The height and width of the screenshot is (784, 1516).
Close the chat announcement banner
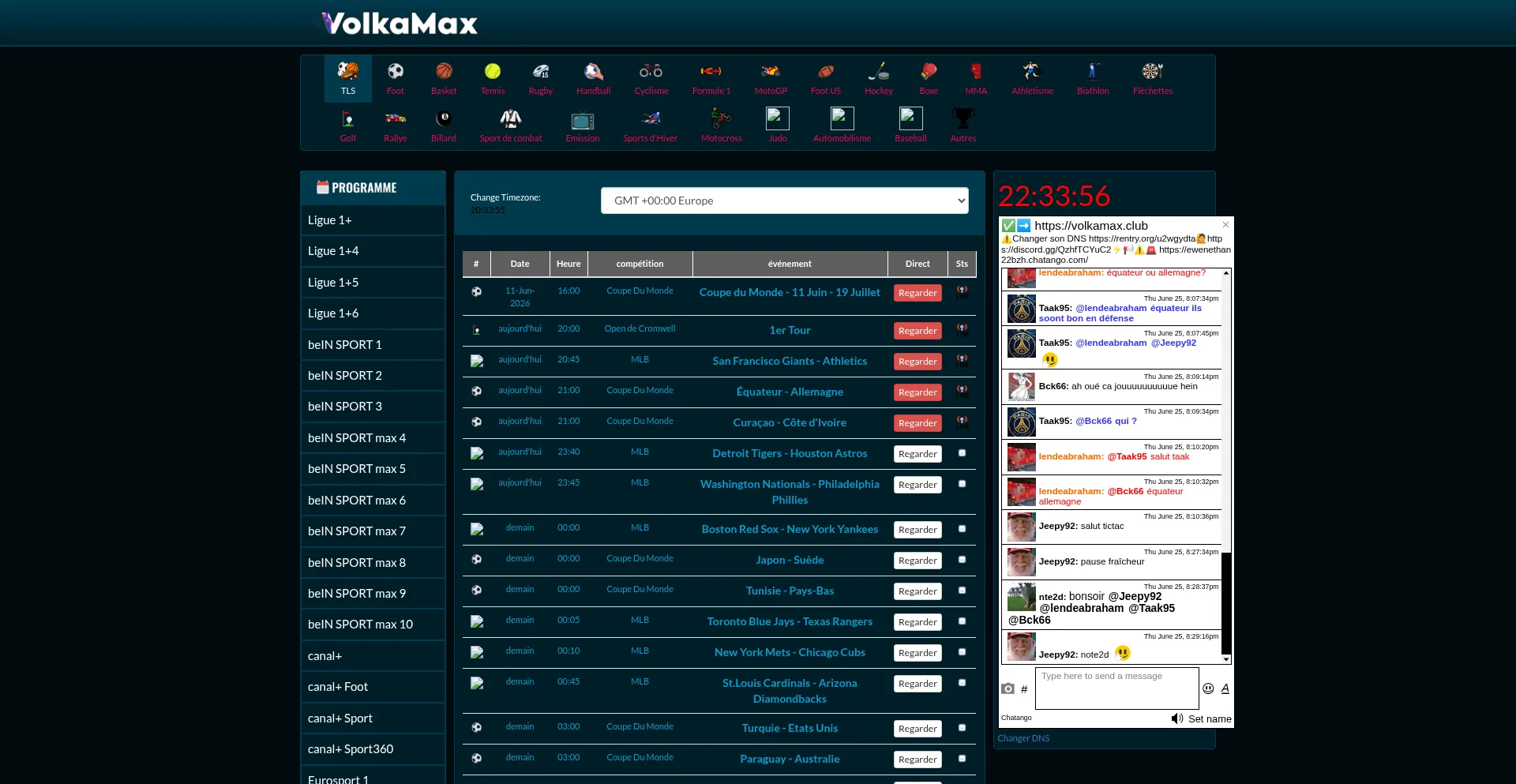click(x=1225, y=225)
